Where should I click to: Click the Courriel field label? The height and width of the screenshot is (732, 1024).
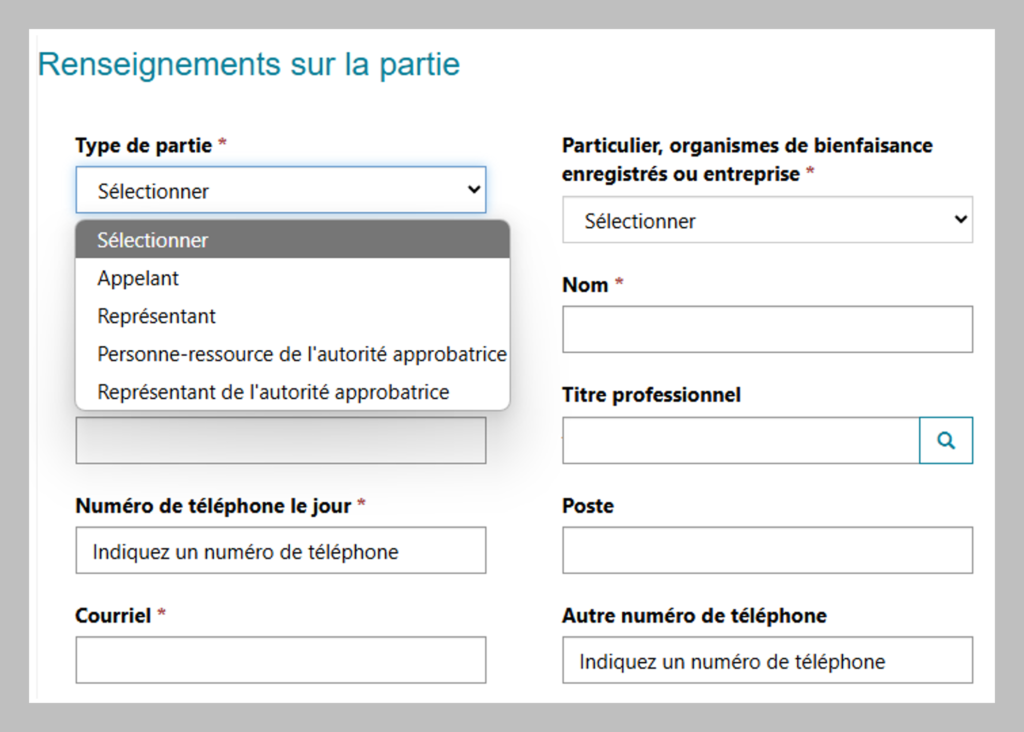tap(113, 616)
